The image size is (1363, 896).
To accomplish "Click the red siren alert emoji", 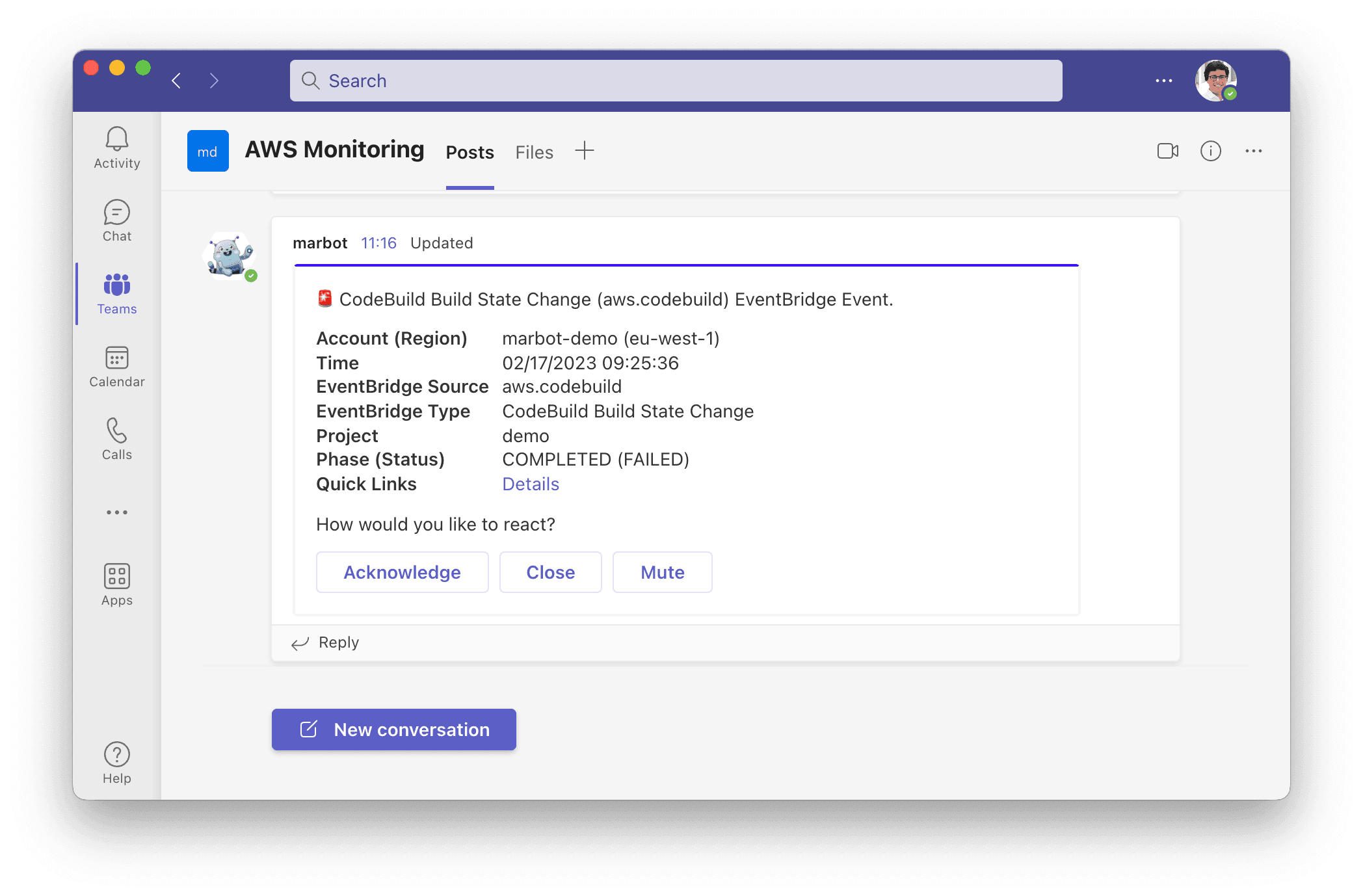I will click(324, 298).
